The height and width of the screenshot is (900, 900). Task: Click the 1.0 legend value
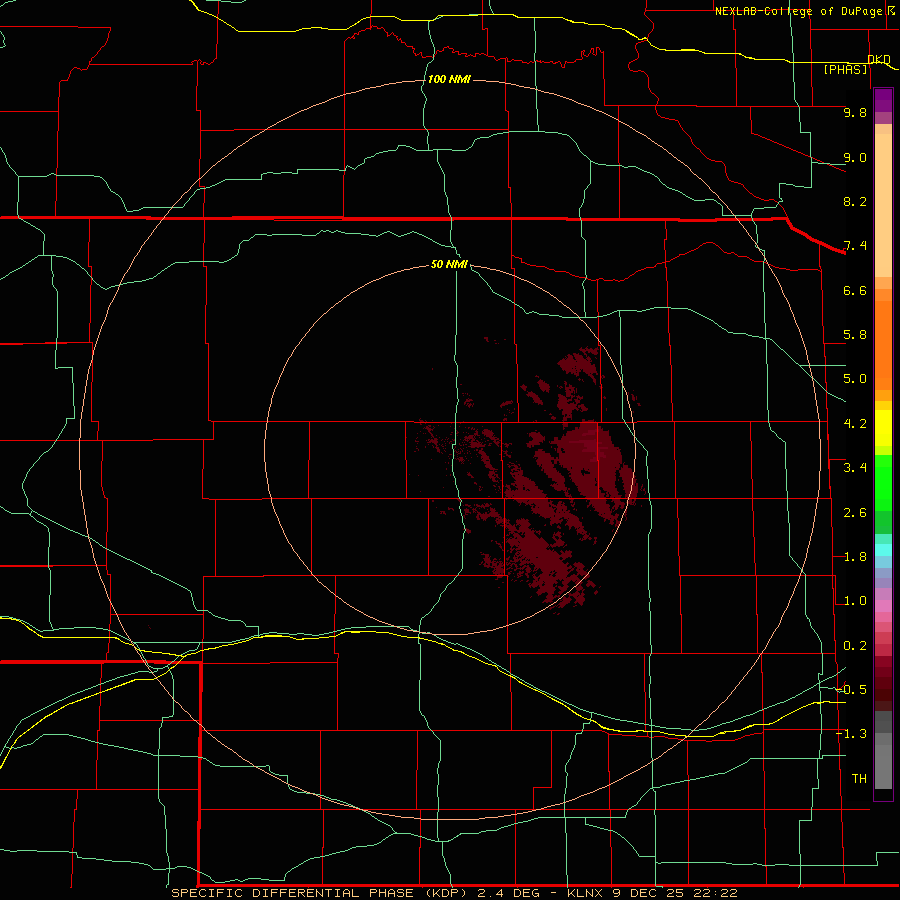855,602
